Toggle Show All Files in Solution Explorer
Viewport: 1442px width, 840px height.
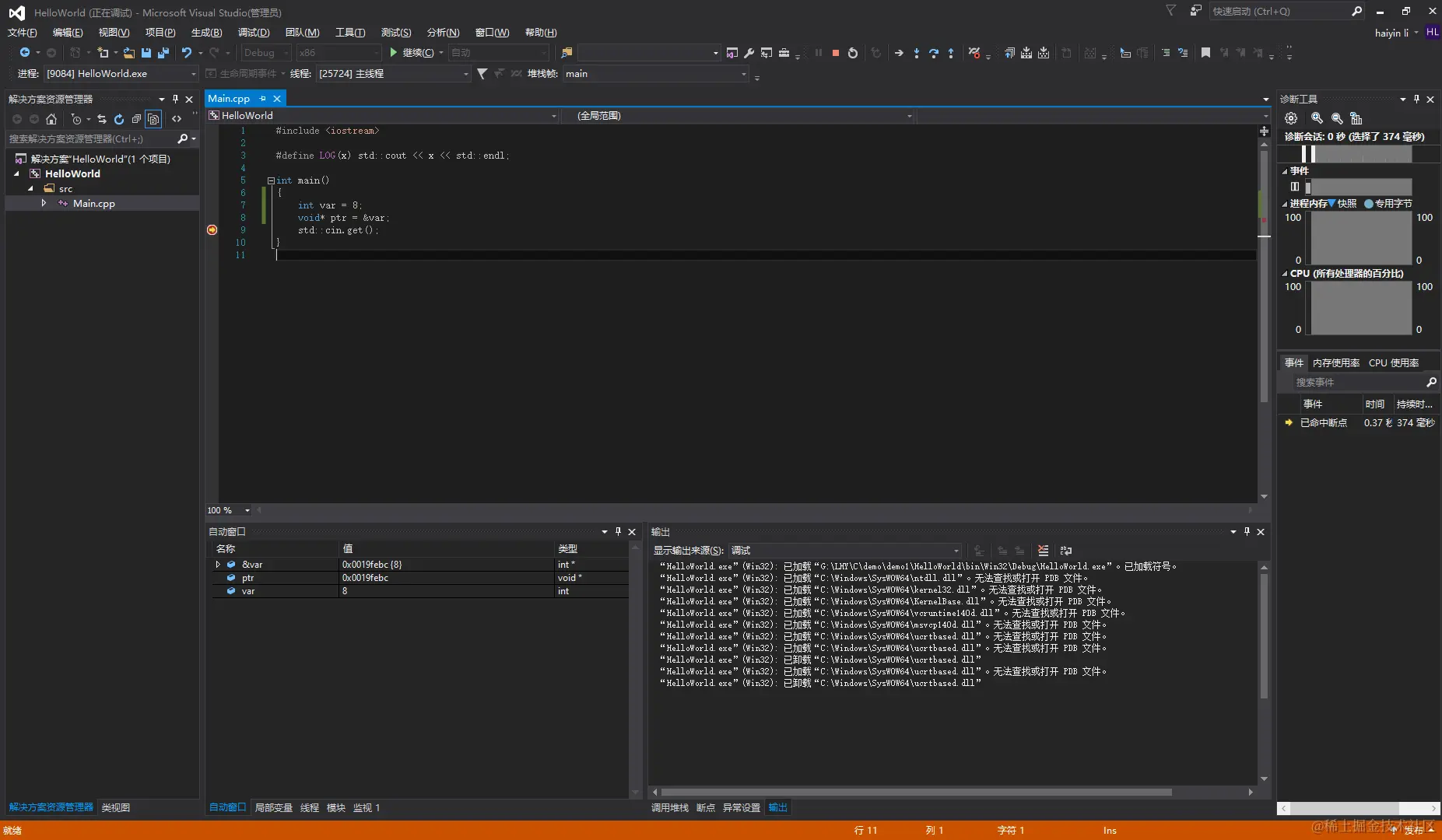153,119
